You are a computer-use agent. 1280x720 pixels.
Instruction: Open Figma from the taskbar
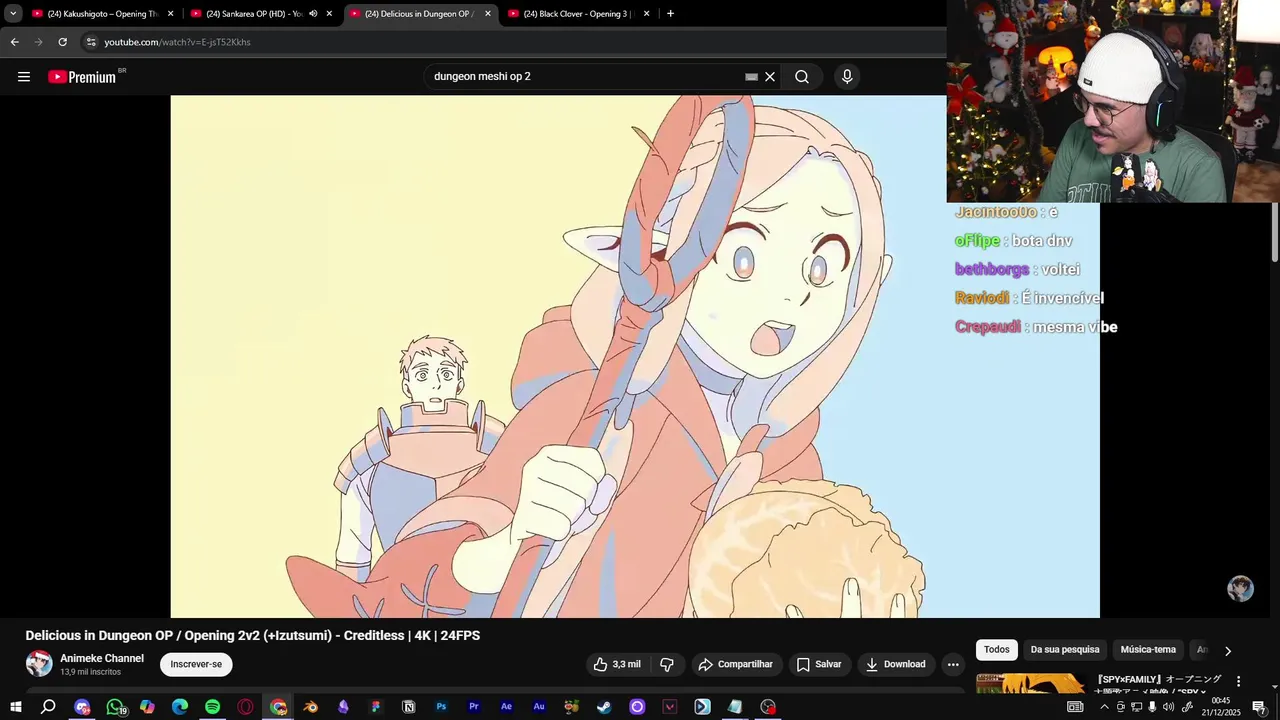point(376,707)
